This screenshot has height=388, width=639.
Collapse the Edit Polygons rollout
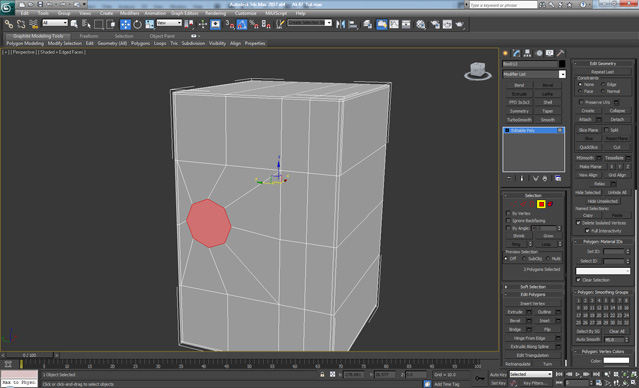(533, 294)
